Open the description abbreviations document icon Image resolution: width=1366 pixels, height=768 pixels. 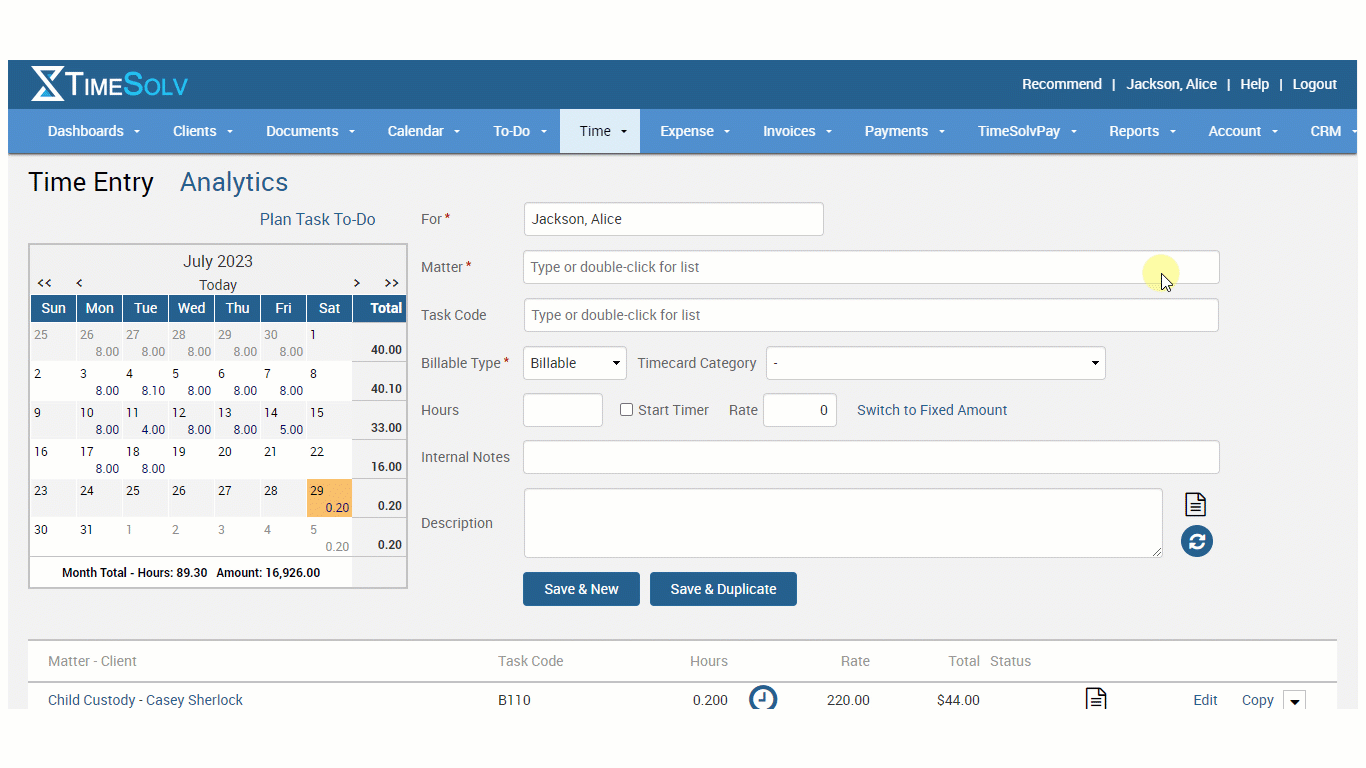pos(1196,504)
